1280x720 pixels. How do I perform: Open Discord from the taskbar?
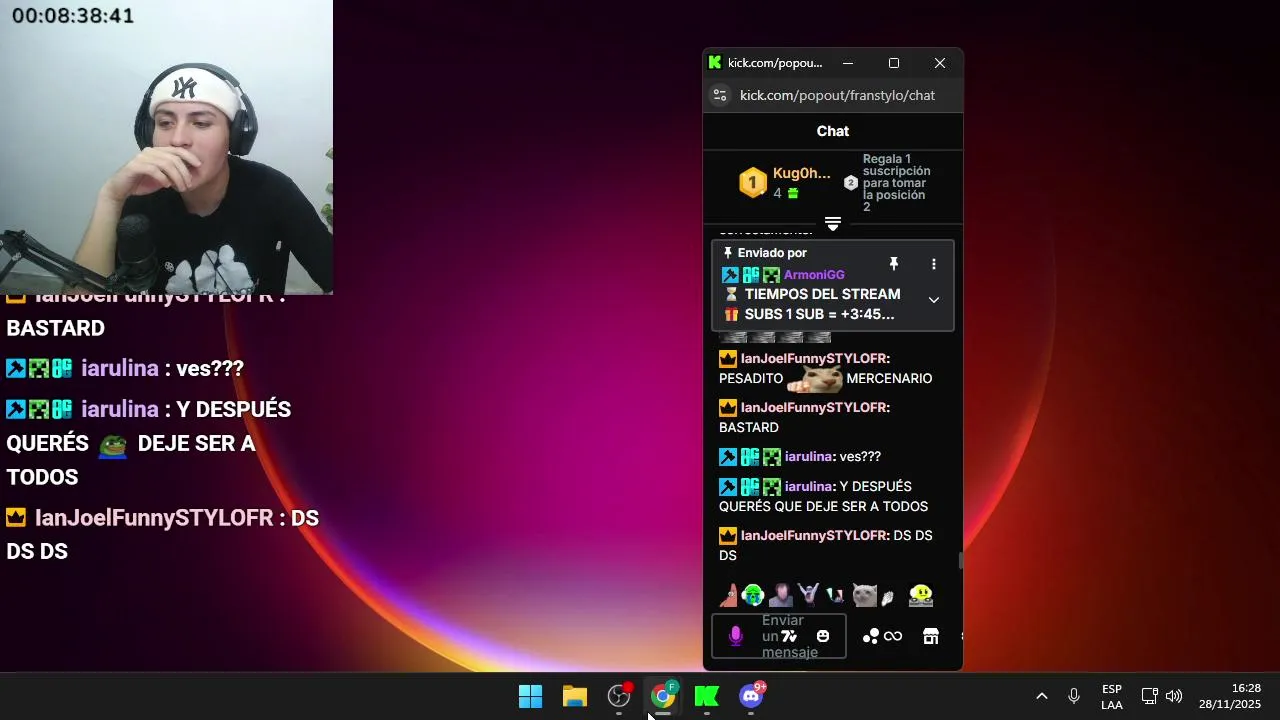(751, 696)
